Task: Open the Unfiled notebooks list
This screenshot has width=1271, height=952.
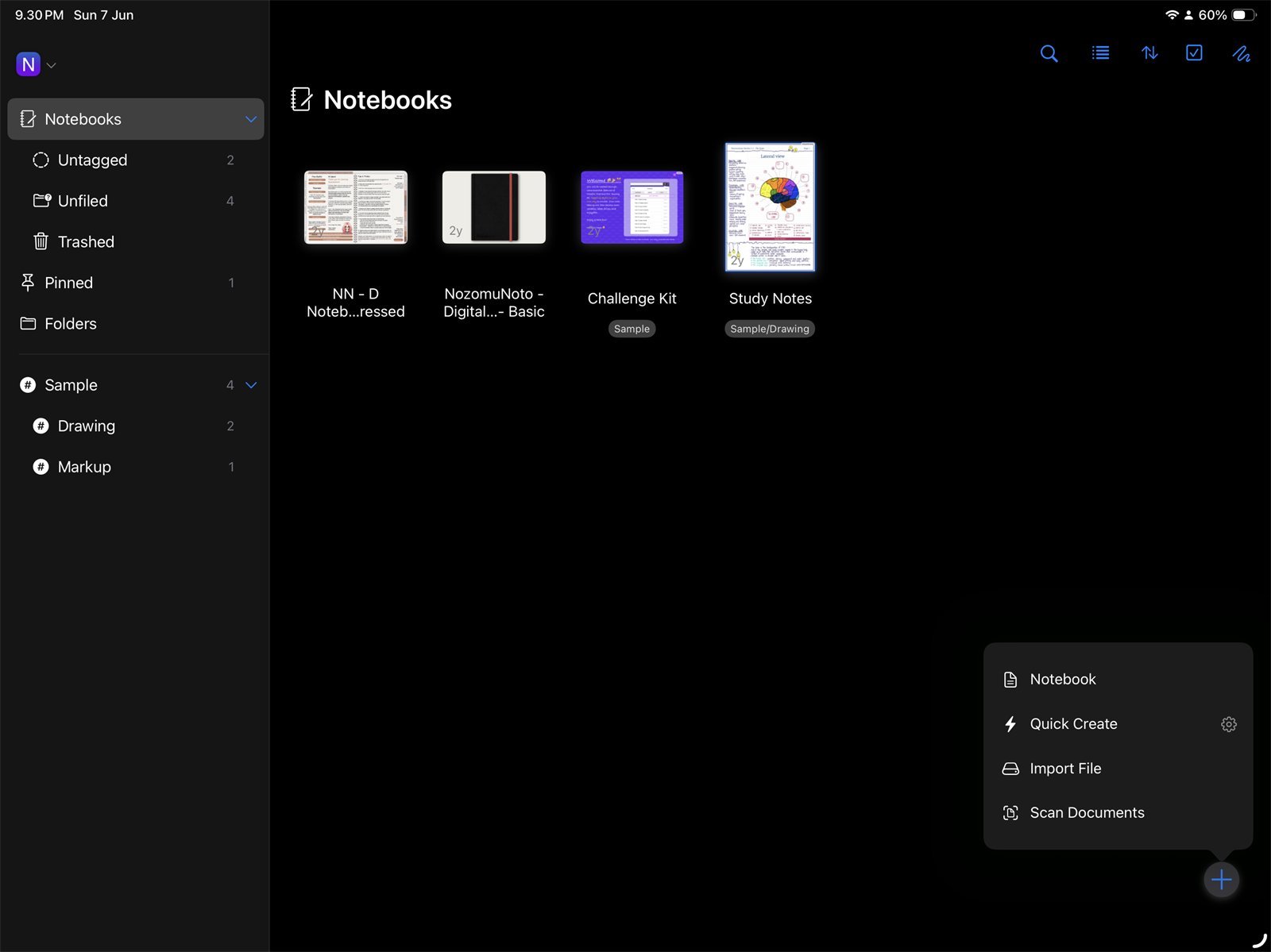Action: 136,201
